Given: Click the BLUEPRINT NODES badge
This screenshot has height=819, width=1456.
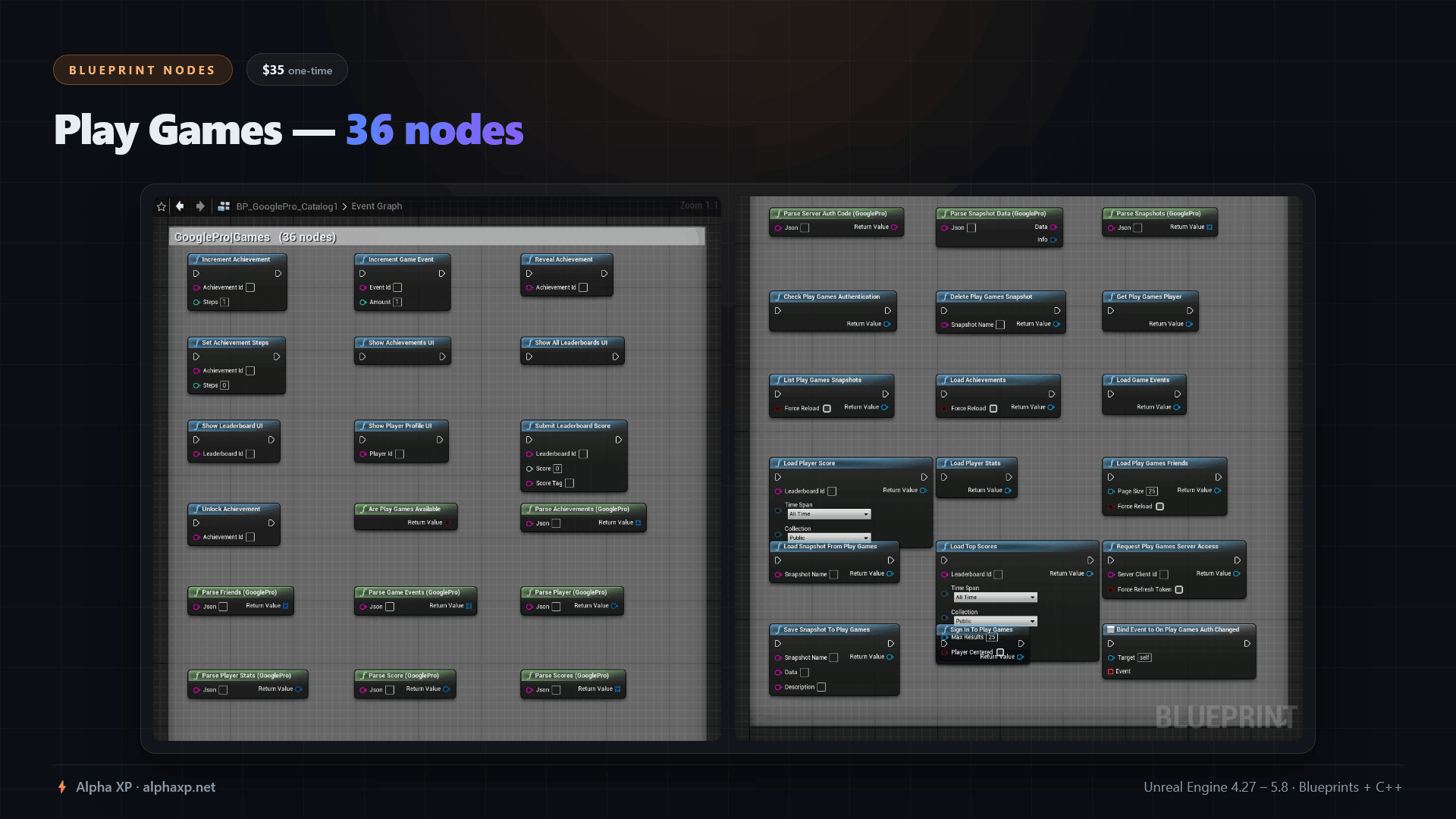Looking at the screenshot, I should coord(143,70).
